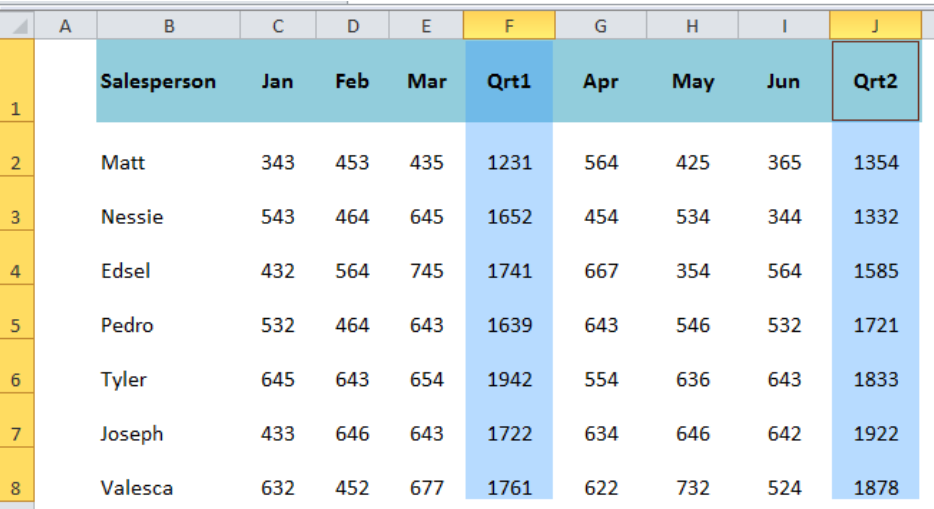Select the cell containing Tyler
This screenshot has height=509, width=934.
pyautogui.click(x=169, y=366)
